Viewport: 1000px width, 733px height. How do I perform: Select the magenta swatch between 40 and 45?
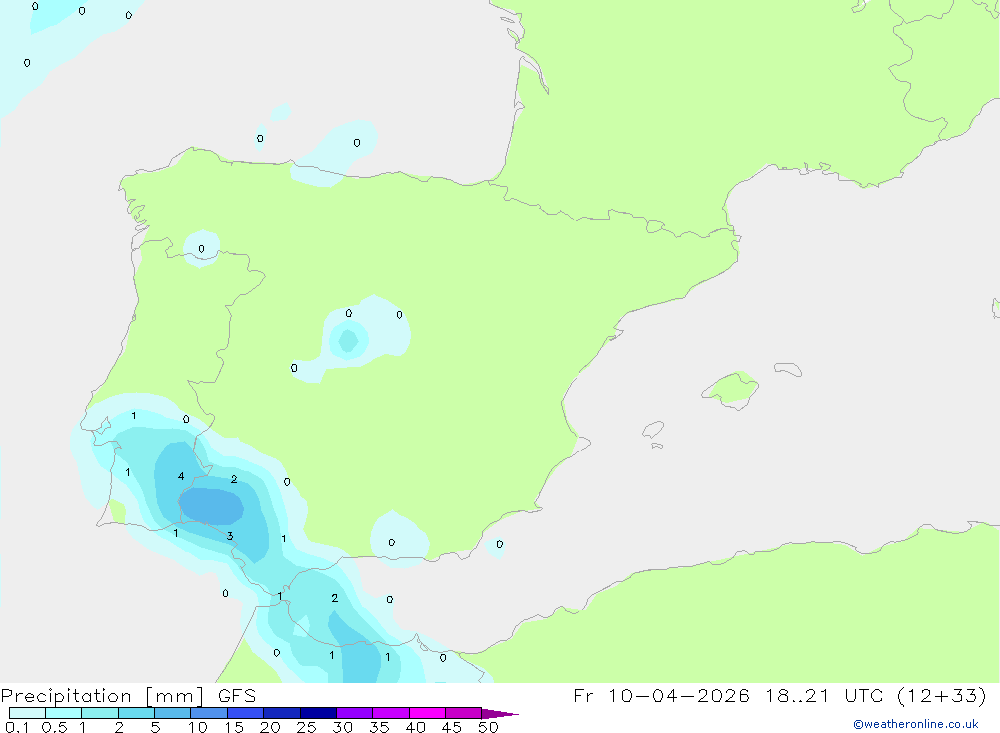[x=427, y=713]
